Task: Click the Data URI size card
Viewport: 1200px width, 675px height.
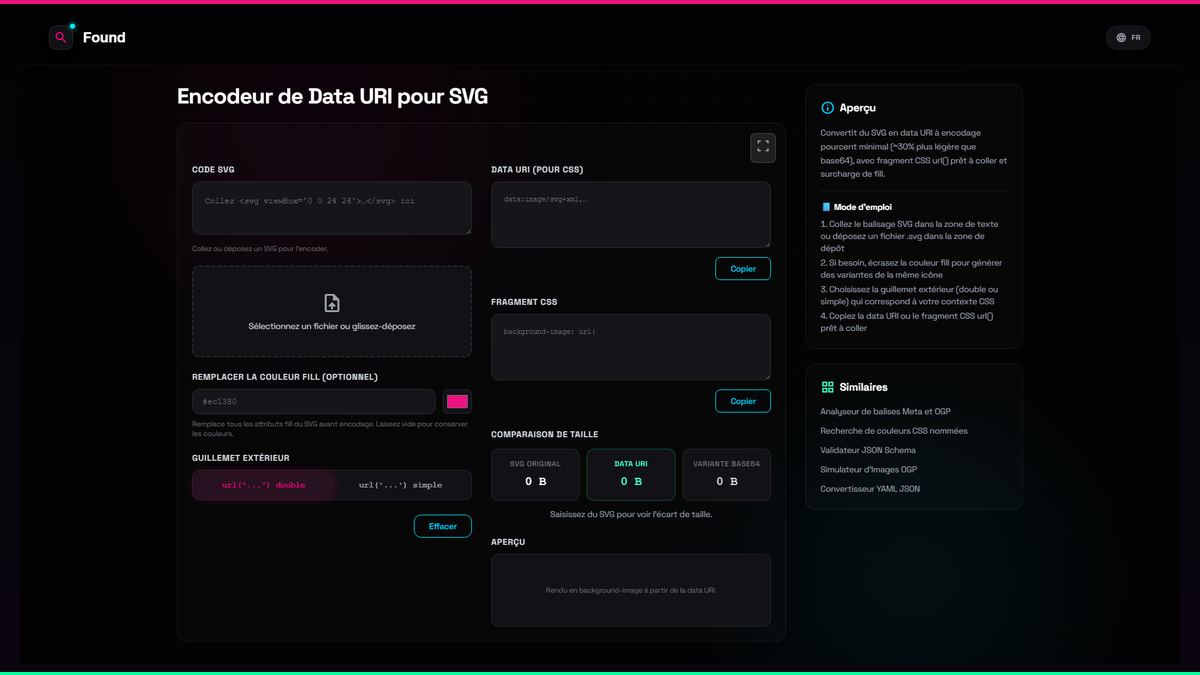Action: pos(631,474)
